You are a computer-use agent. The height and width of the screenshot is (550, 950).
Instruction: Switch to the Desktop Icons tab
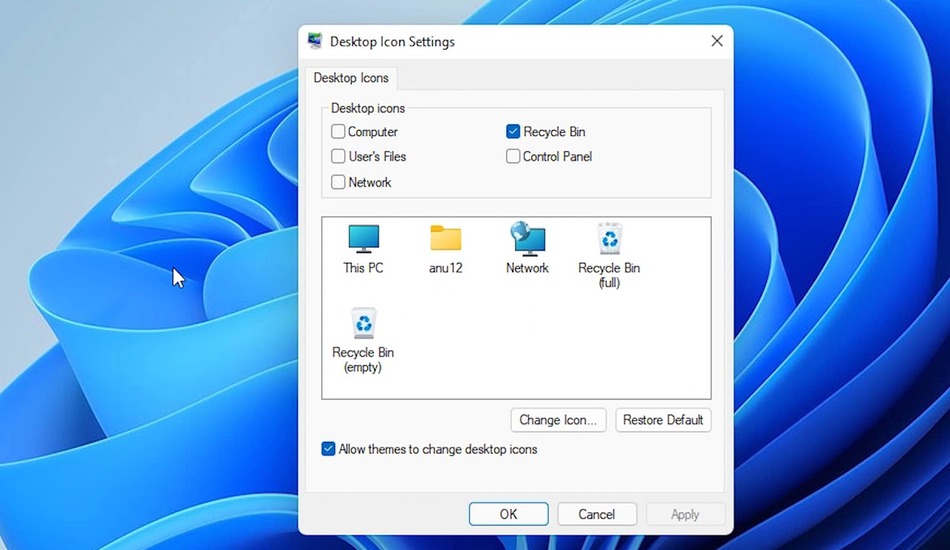(351, 78)
